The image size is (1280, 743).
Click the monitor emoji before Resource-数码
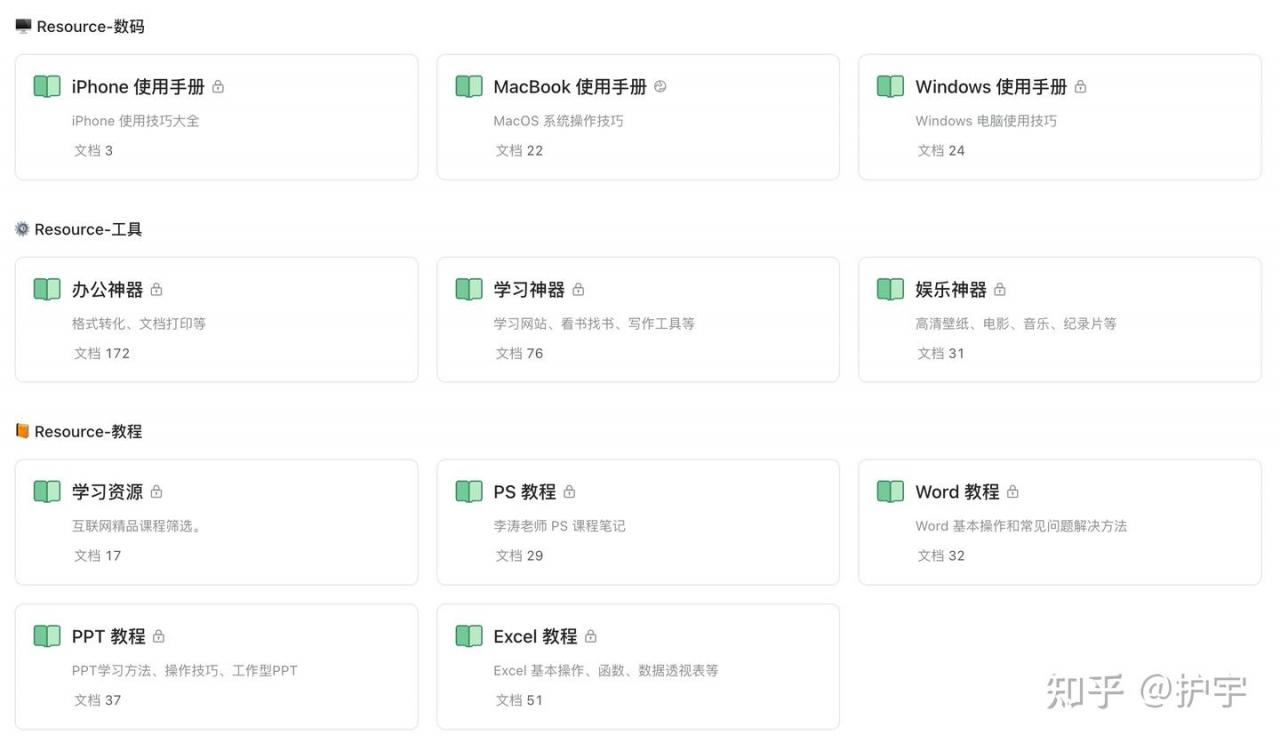point(23,26)
